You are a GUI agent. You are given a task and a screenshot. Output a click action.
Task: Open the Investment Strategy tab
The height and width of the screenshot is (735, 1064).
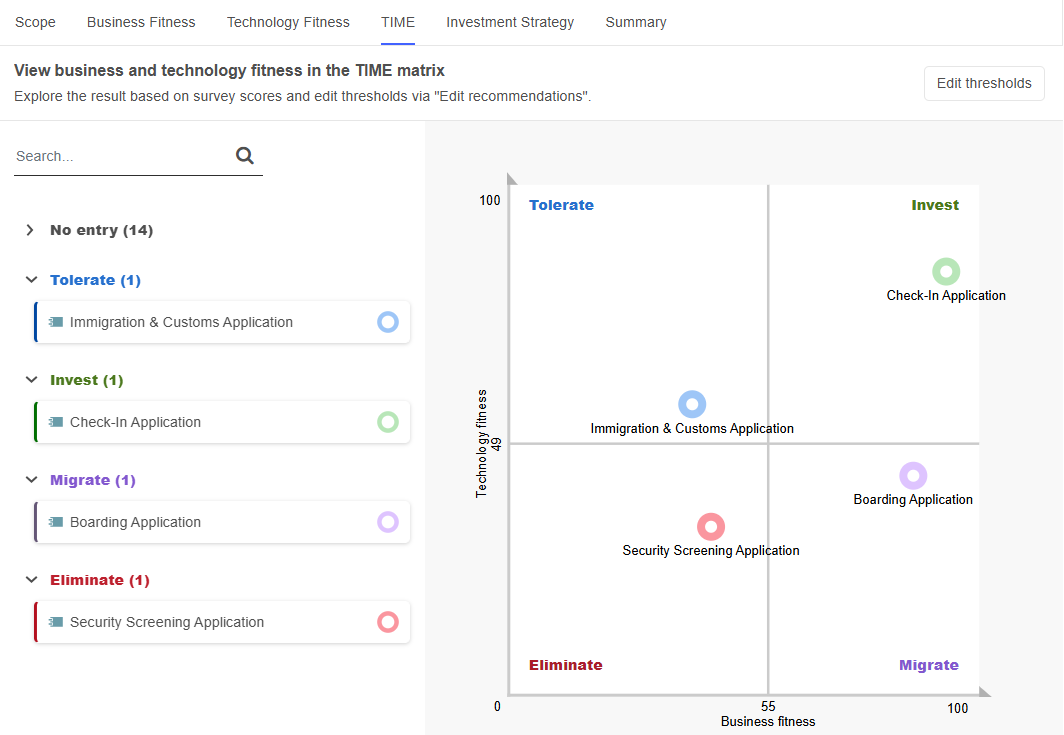point(510,22)
